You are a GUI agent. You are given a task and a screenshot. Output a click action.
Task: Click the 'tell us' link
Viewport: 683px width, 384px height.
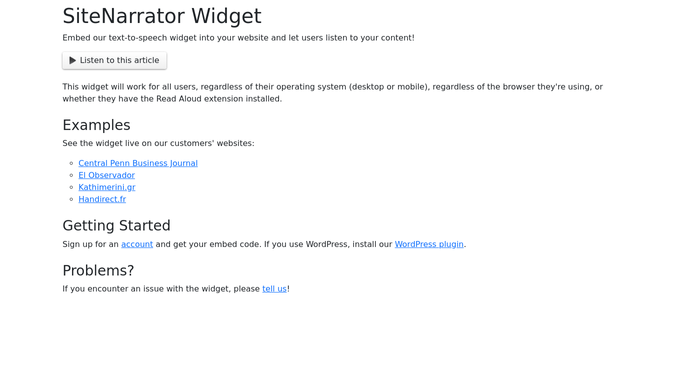(x=274, y=289)
